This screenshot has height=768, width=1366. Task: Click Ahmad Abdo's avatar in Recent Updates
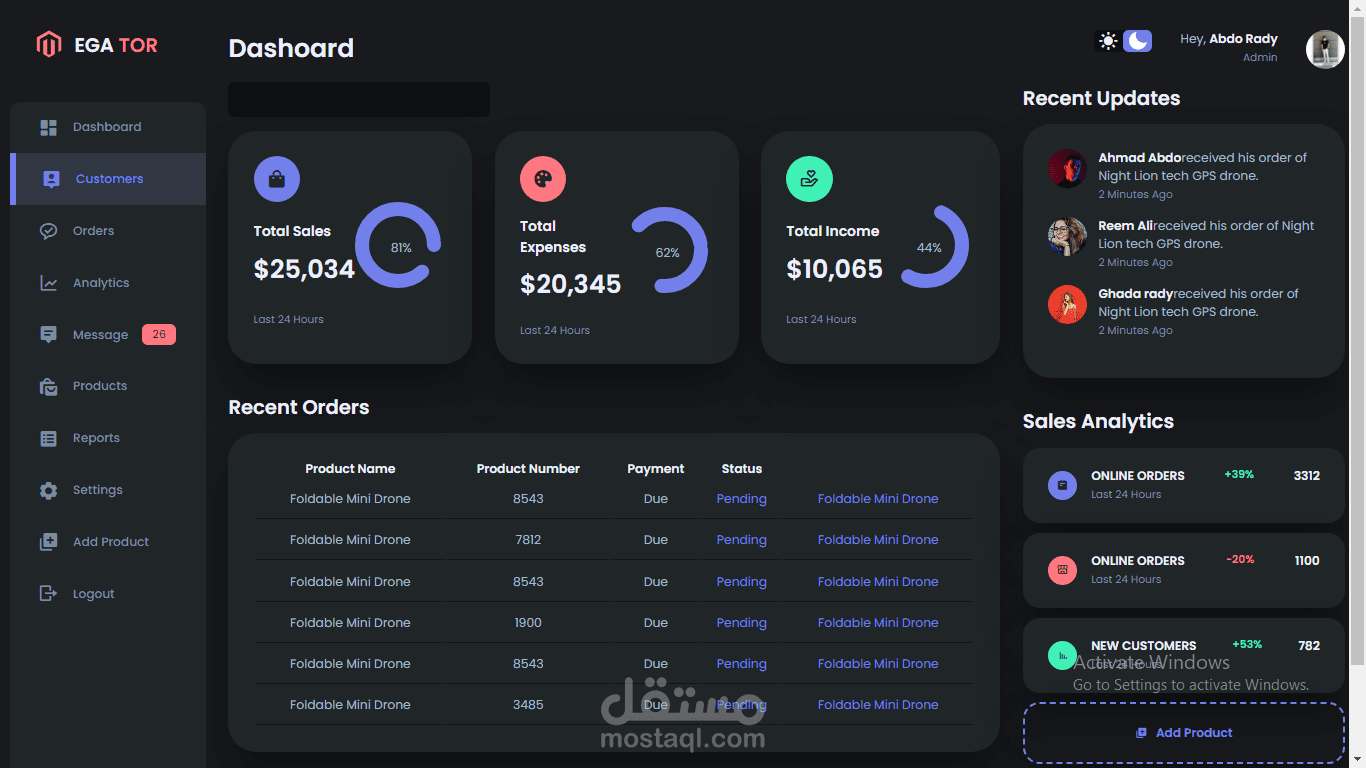pyautogui.click(x=1067, y=169)
